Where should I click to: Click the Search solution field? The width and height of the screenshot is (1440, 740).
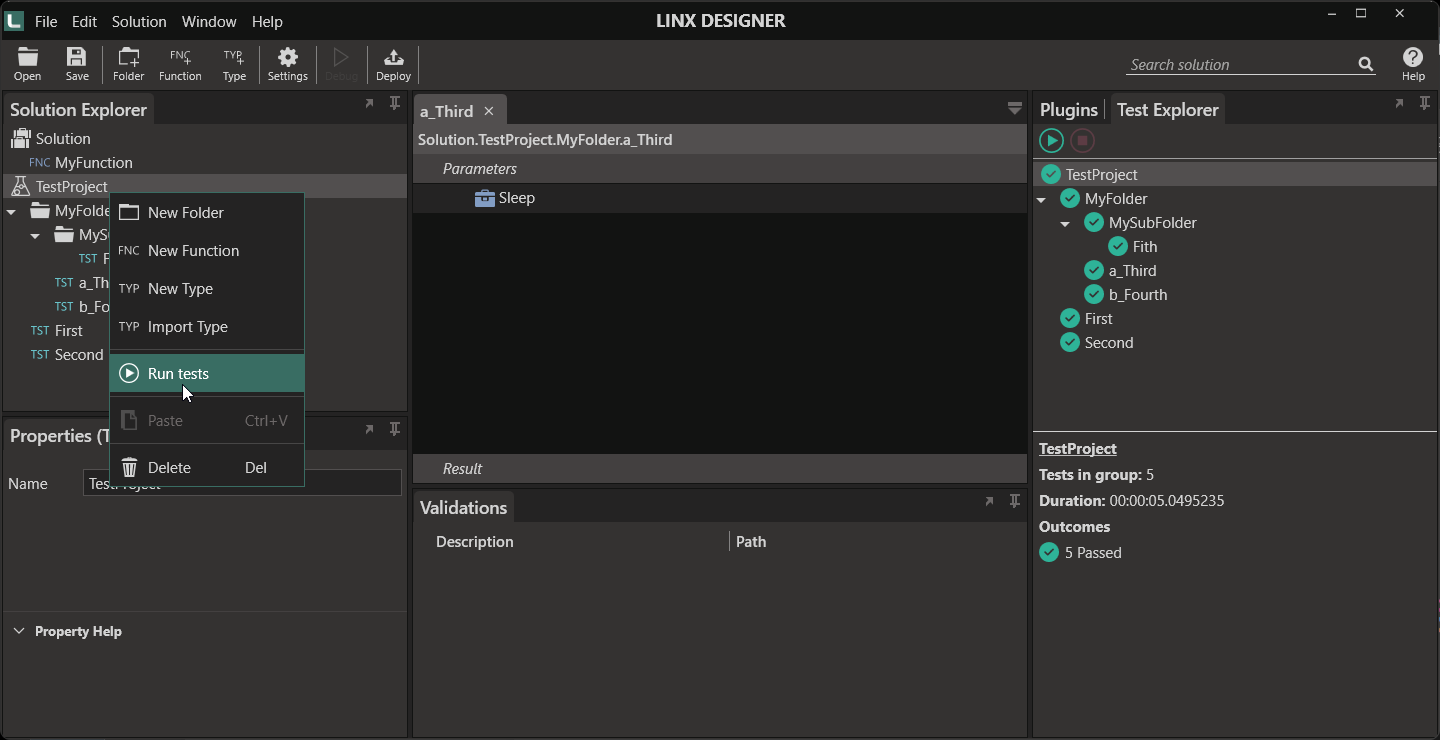coord(1241,65)
